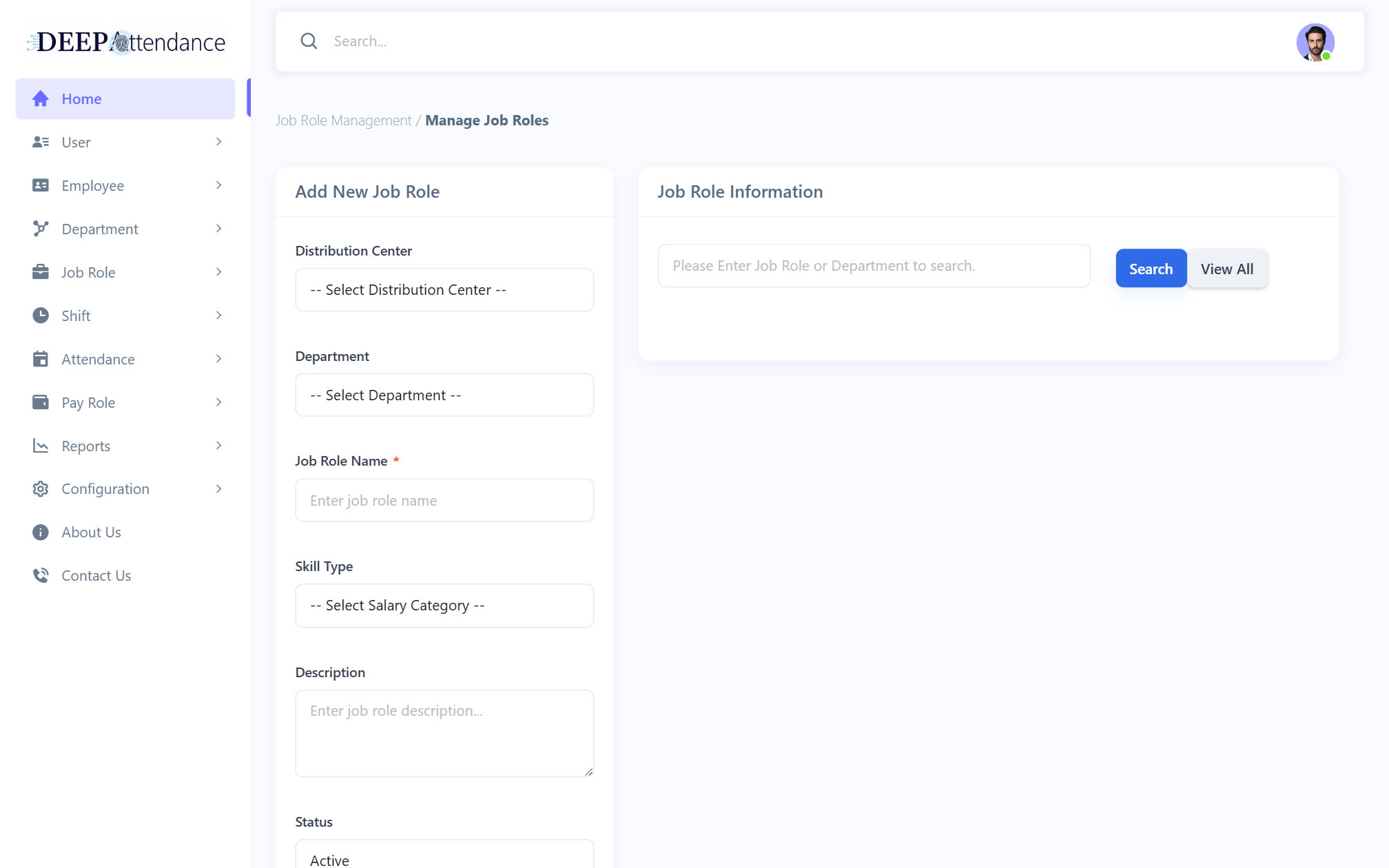Click the Job Role briefcase icon
The width and height of the screenshot is (1389, 868).
coord(41,272)
